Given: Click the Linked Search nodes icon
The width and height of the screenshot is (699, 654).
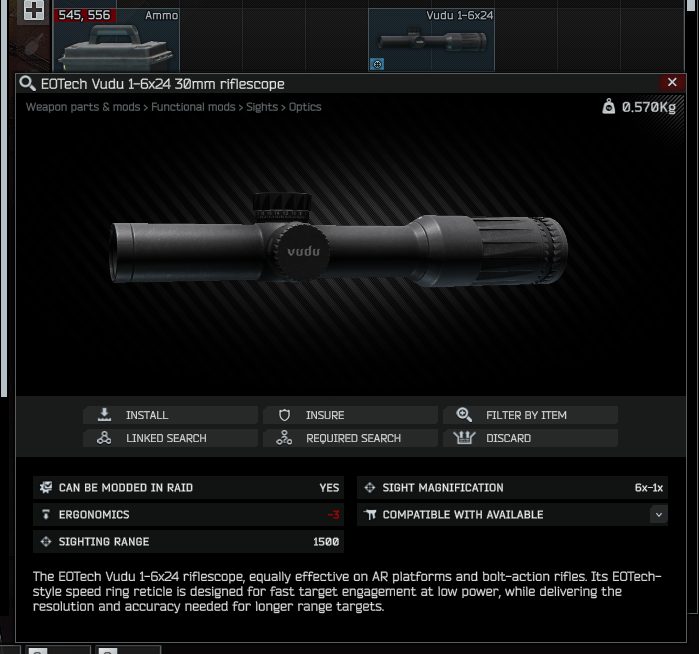Looking at the screenshot, I should (104, 438).
